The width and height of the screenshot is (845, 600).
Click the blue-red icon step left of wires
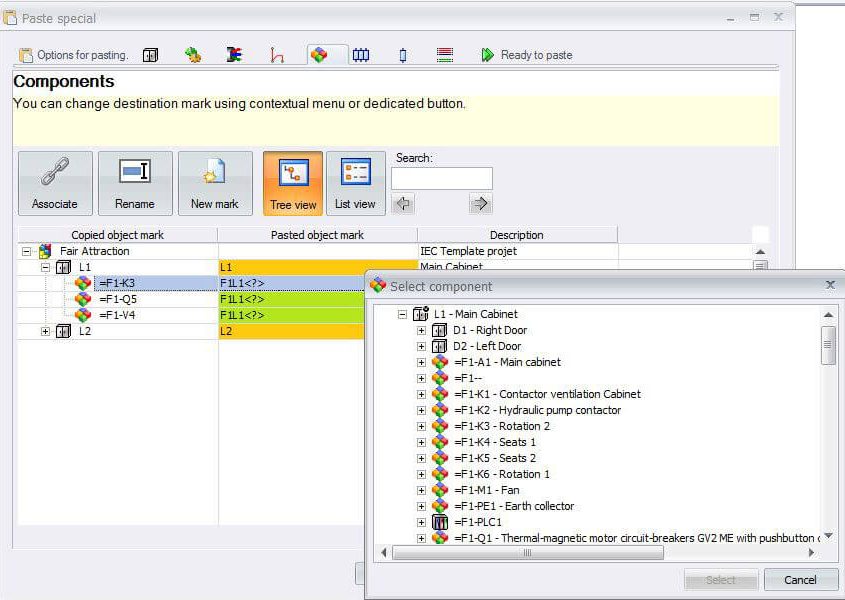(234, 55)
